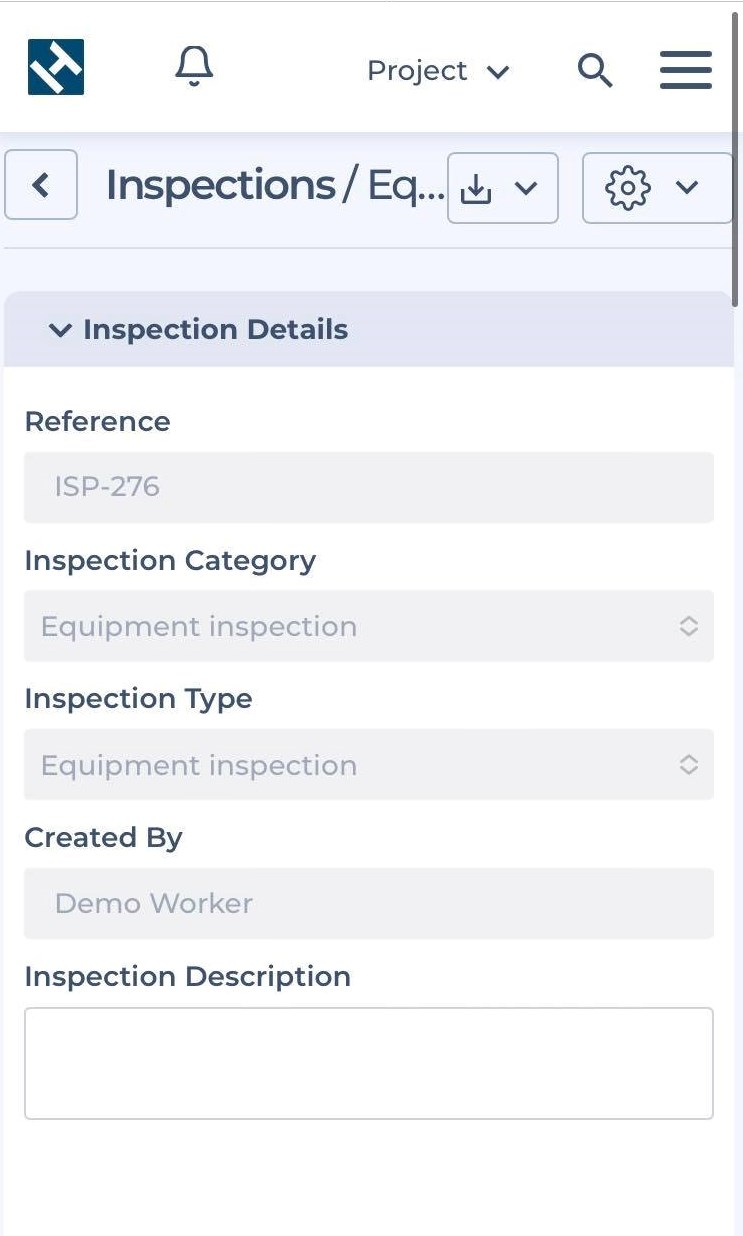This screenshot has width=743, height=1236.
Task: Open the Inspection Type select box
Action: click(369, 765)
